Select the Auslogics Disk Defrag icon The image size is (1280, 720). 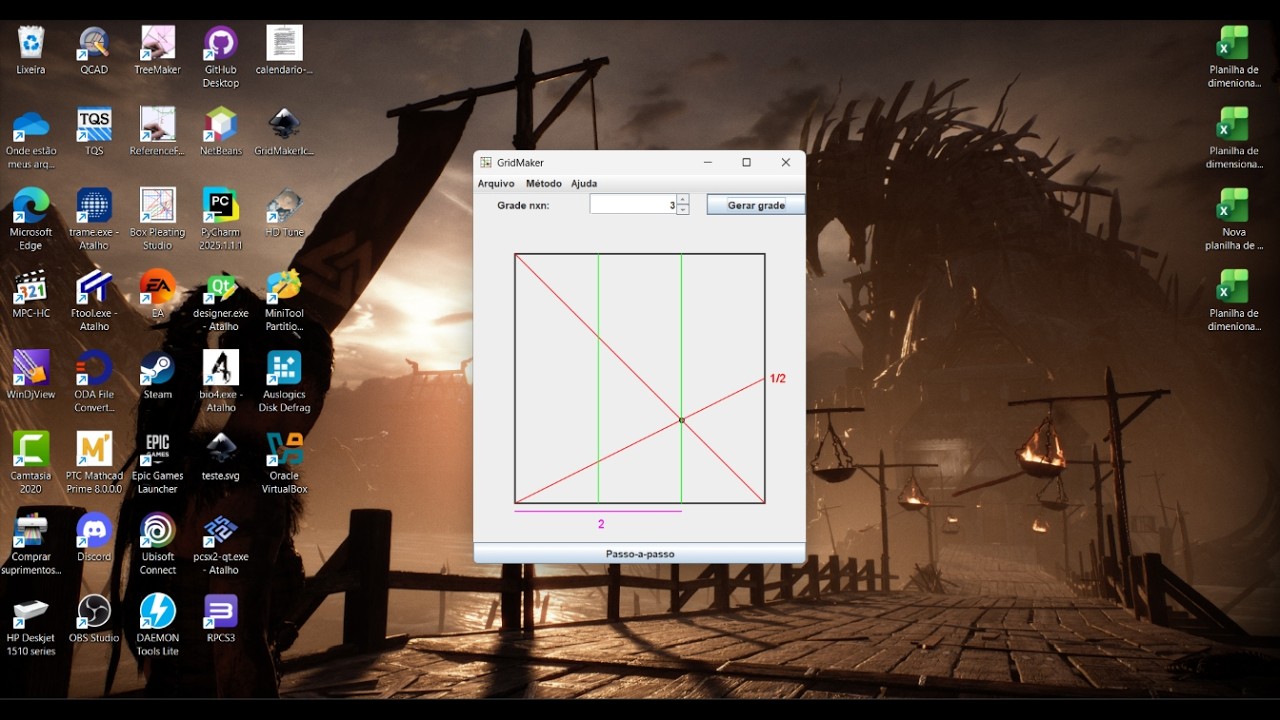coord(284,382)
